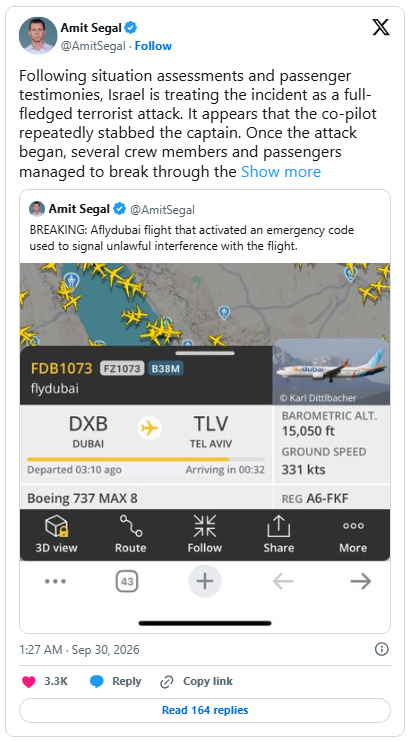Open browser tab counter showing 43
The image size is (410, 742).
pos(127,581)
